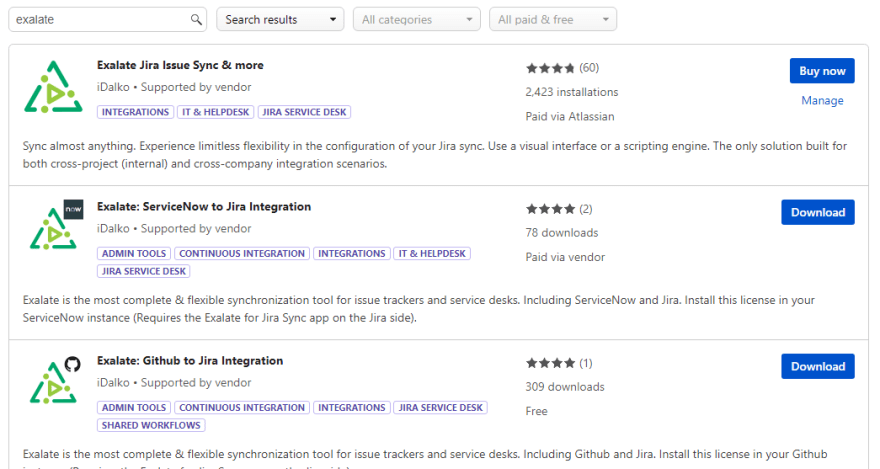This screenshot has width=880, height=469.
Task: Download Exalate Github to Jira Integration
Action: (x=818, y=367)
